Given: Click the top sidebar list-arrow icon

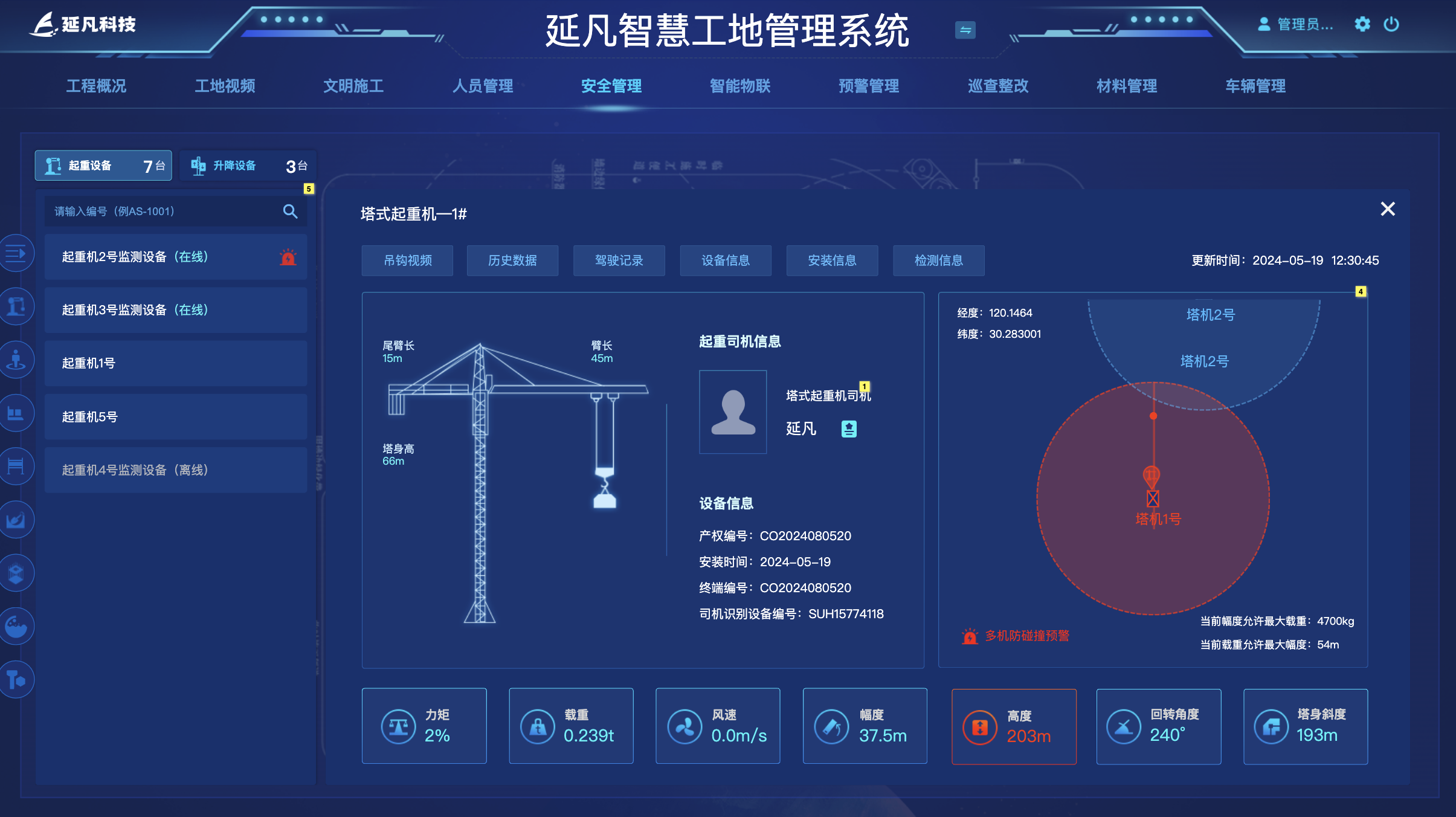Looking at the screenshot, I should 16,253.
